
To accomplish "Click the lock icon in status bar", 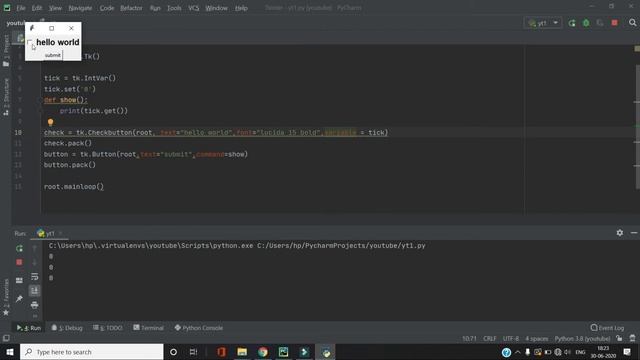I will pyautogui.click(x=620, y=338).
